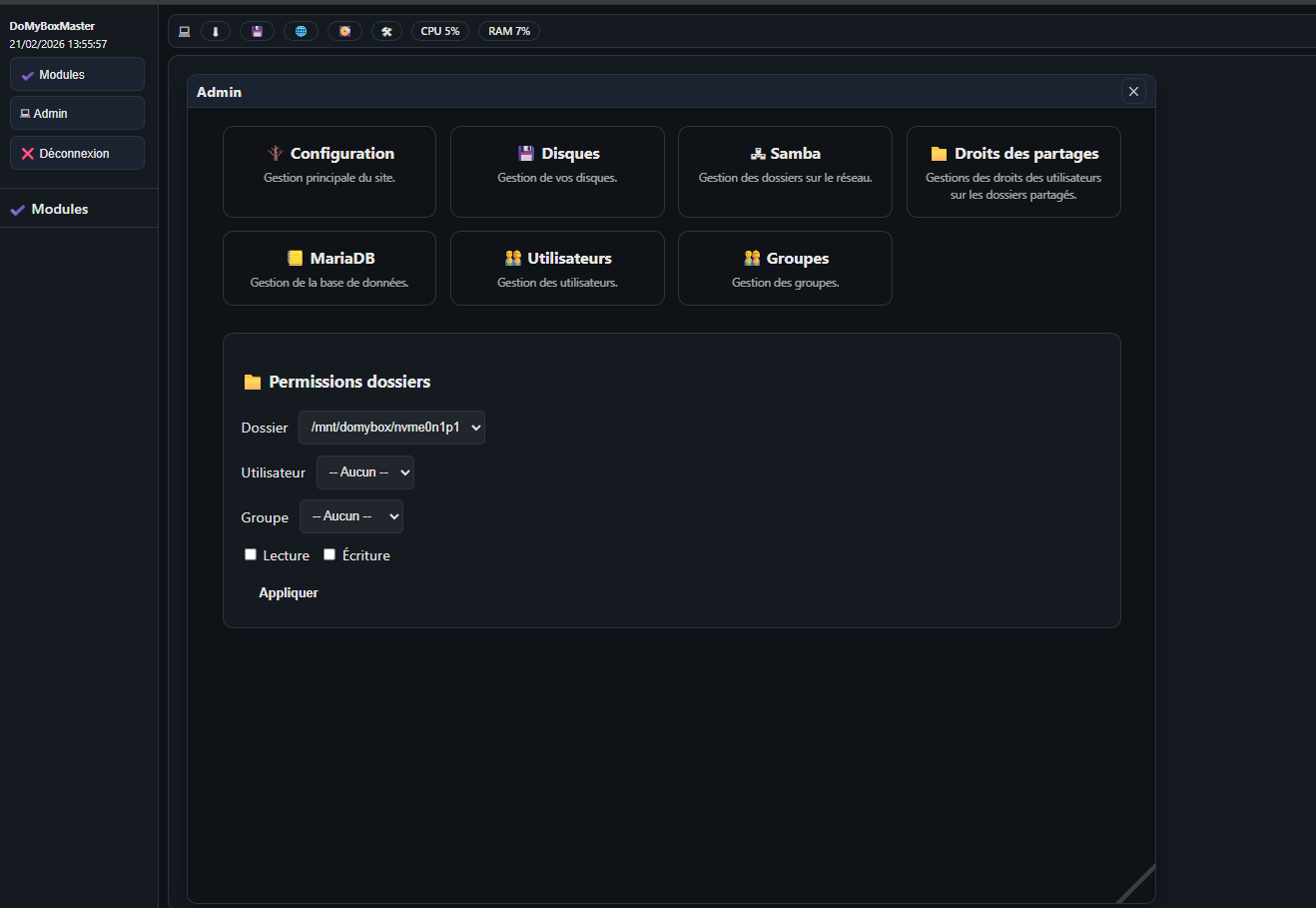Click the RAM 7% usage indicator

click(509, 31)
